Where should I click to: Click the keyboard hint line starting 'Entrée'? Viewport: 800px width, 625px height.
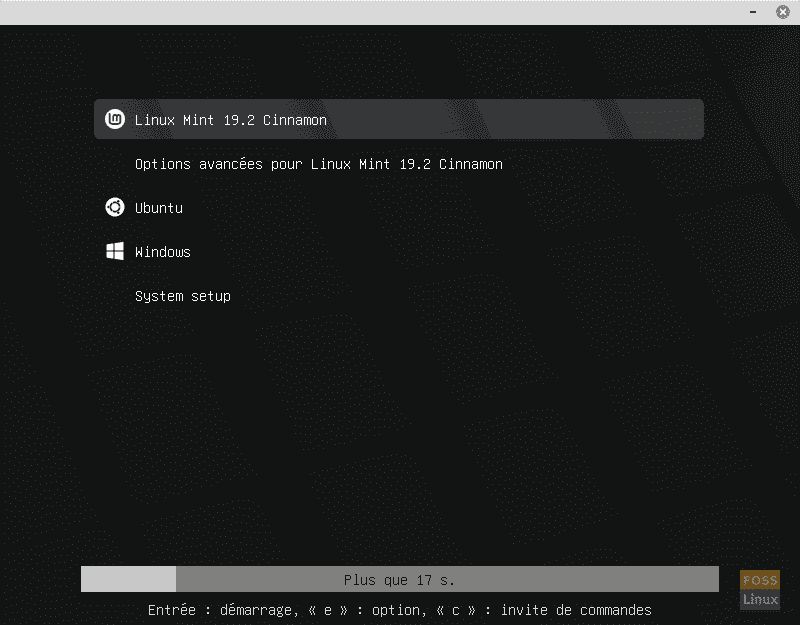pos(399,610)
